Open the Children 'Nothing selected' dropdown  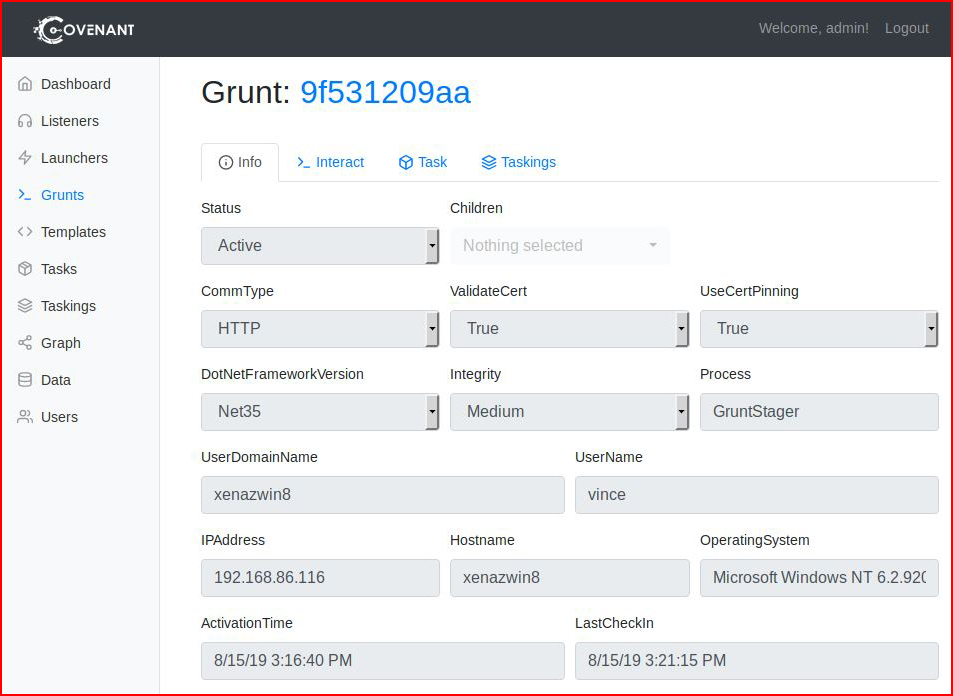pyautogui.click(x=559, y=246)
